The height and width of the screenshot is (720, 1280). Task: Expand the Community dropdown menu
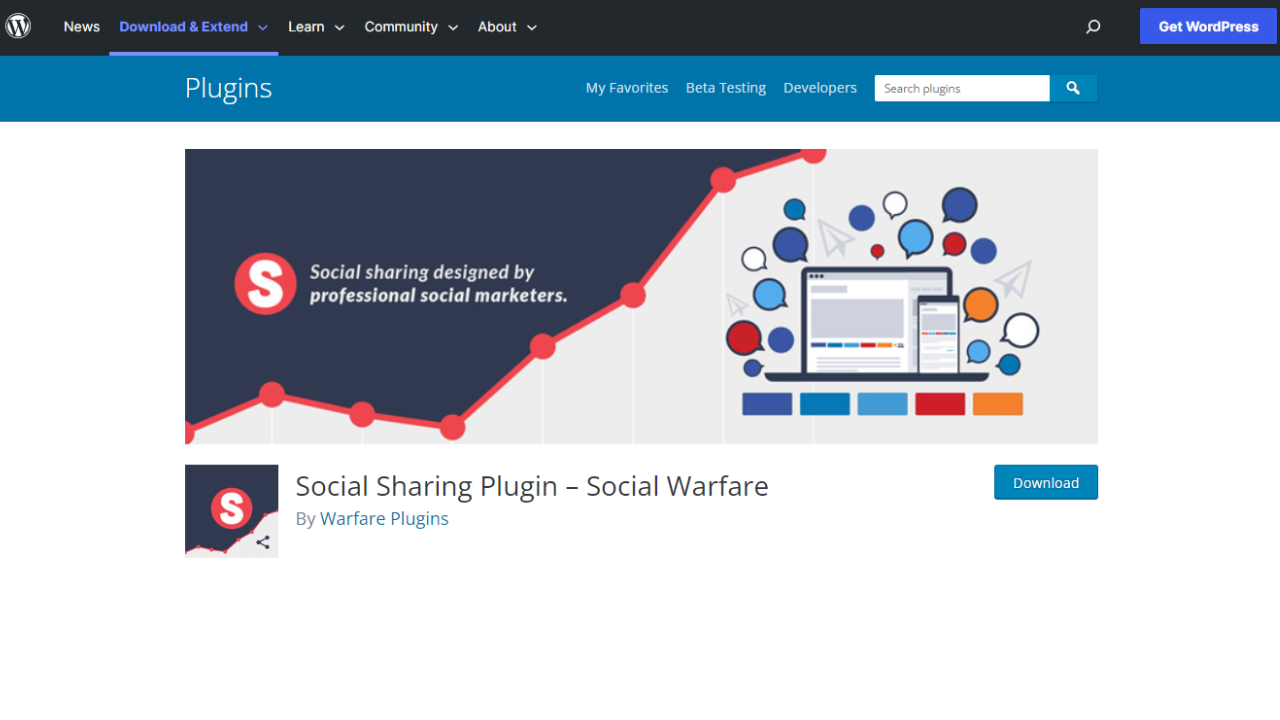click(411, 27)
